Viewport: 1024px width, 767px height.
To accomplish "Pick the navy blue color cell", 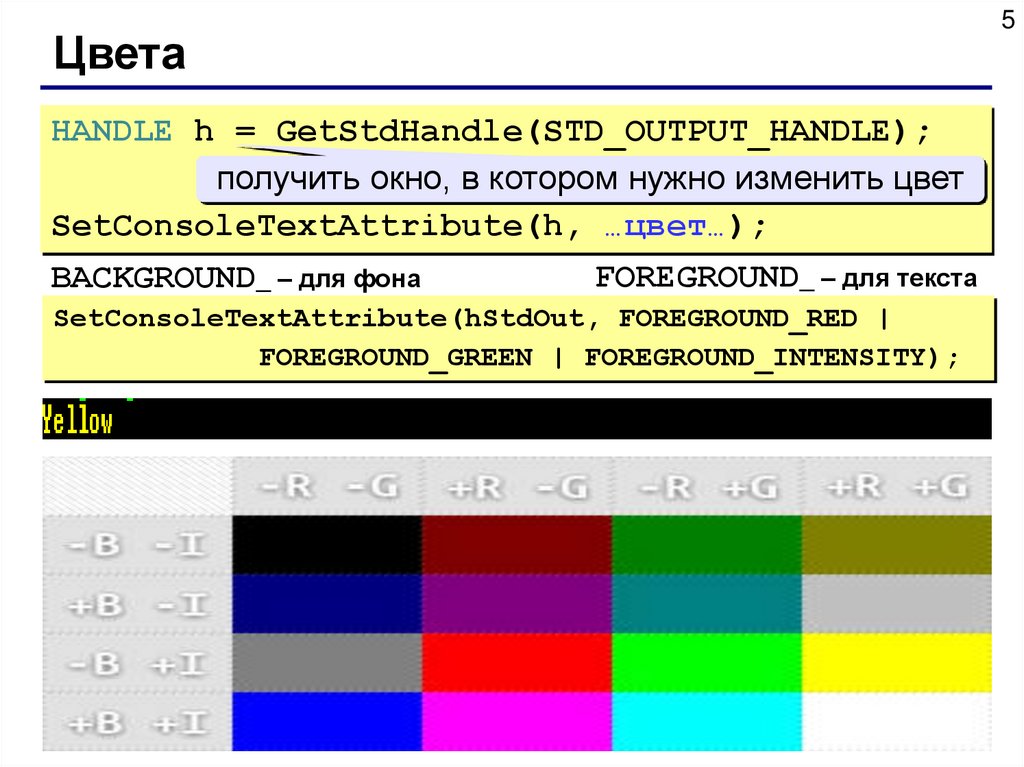I will (327, 604).
